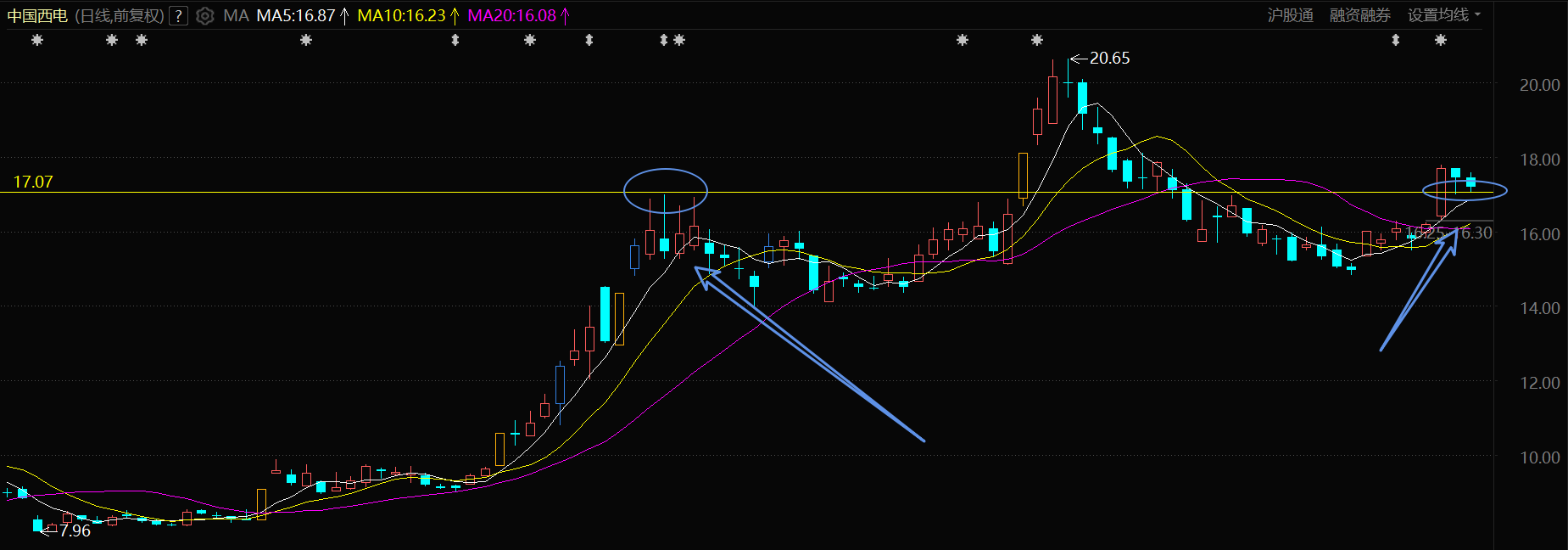This screenshot has width=1568, height=550.
Task: Open the gear settings icon beside MA
Action: pyautogui.click(x=204, y=15)
